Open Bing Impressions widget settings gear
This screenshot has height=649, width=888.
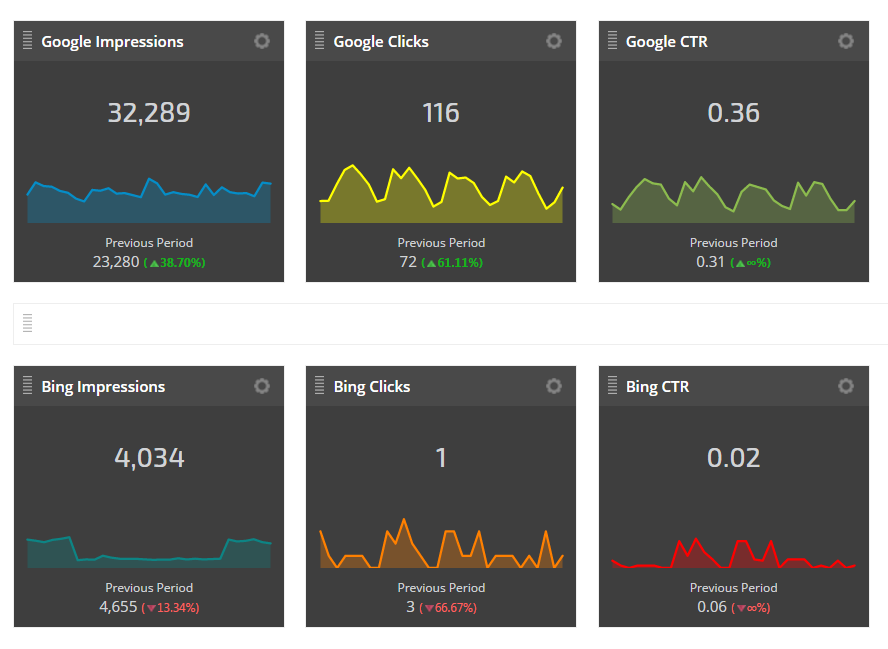(x=262, y=386)
